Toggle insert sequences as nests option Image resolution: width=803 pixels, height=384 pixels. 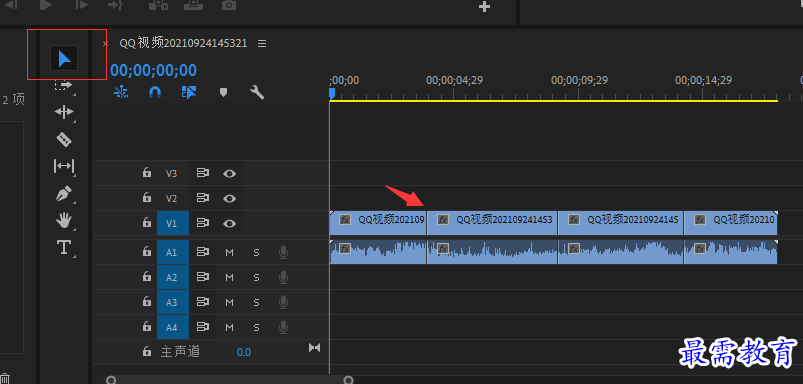click(121, 92)
